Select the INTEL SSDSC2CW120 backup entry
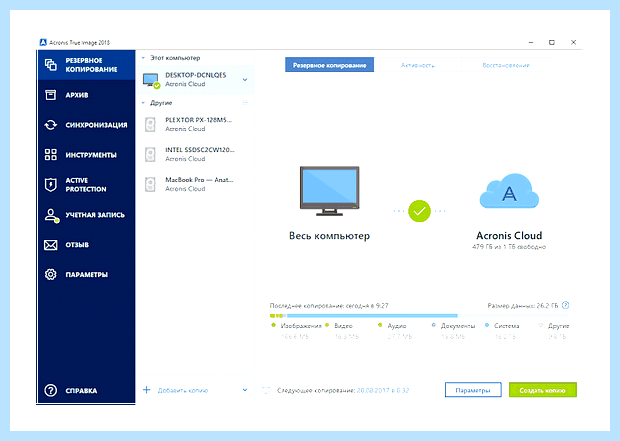This screenshot has width=620, height=441. [x=196, y=155]
